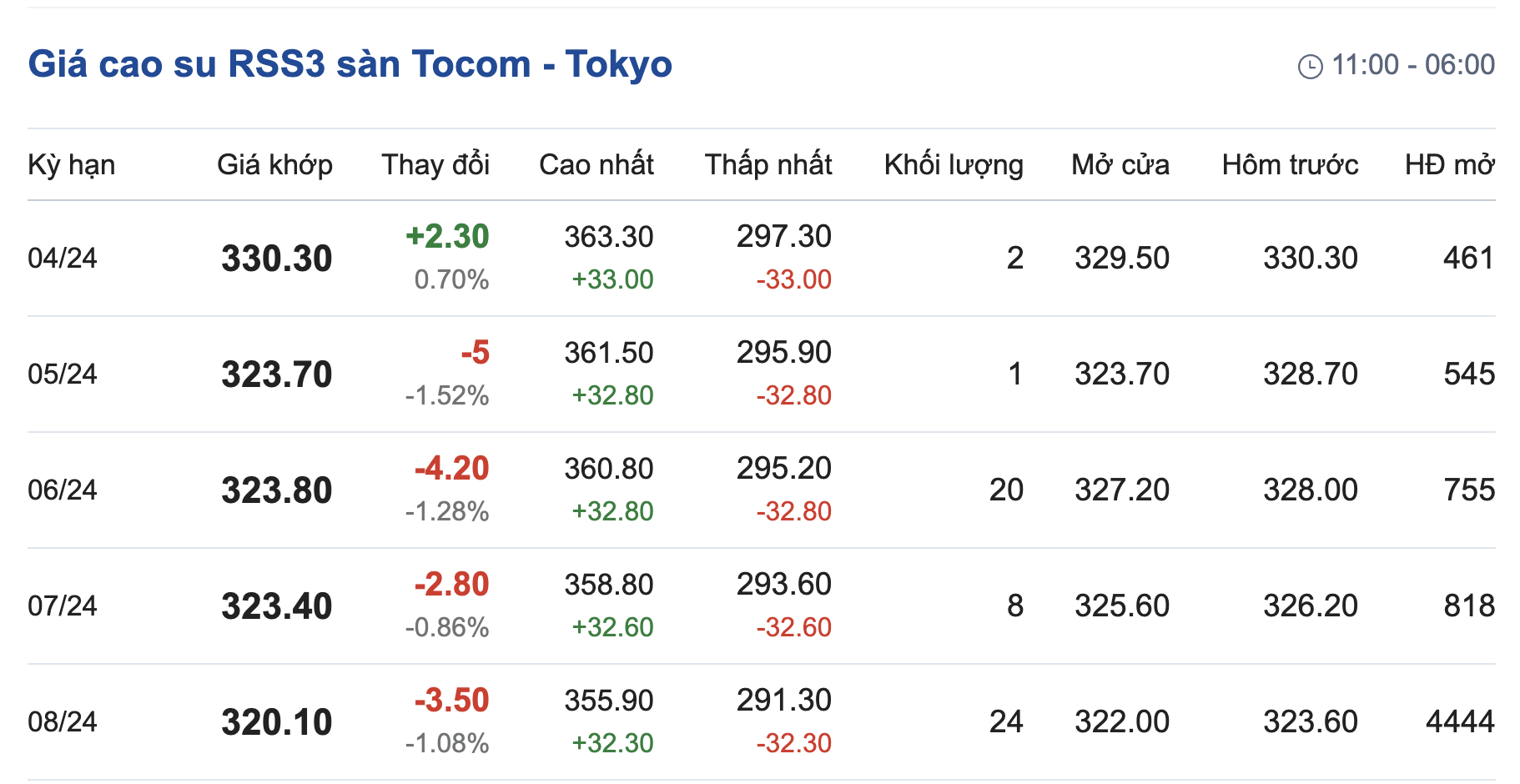This screenshot has height=784, width=1520.
Task: Click the 06/24 contract term
Action: [x=63, y=490]
